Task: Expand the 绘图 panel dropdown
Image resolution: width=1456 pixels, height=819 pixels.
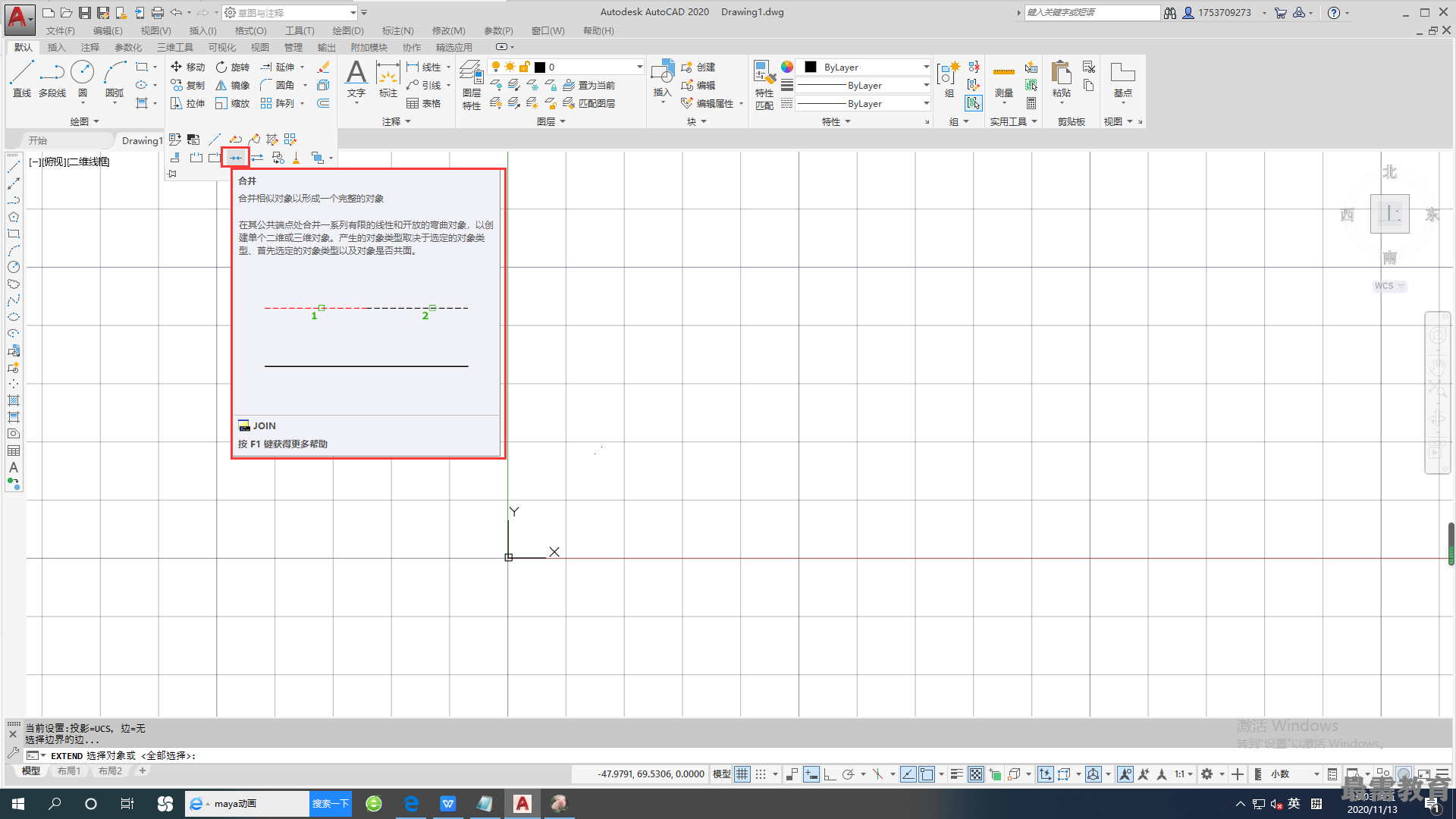Action: (x=84, y=121)
